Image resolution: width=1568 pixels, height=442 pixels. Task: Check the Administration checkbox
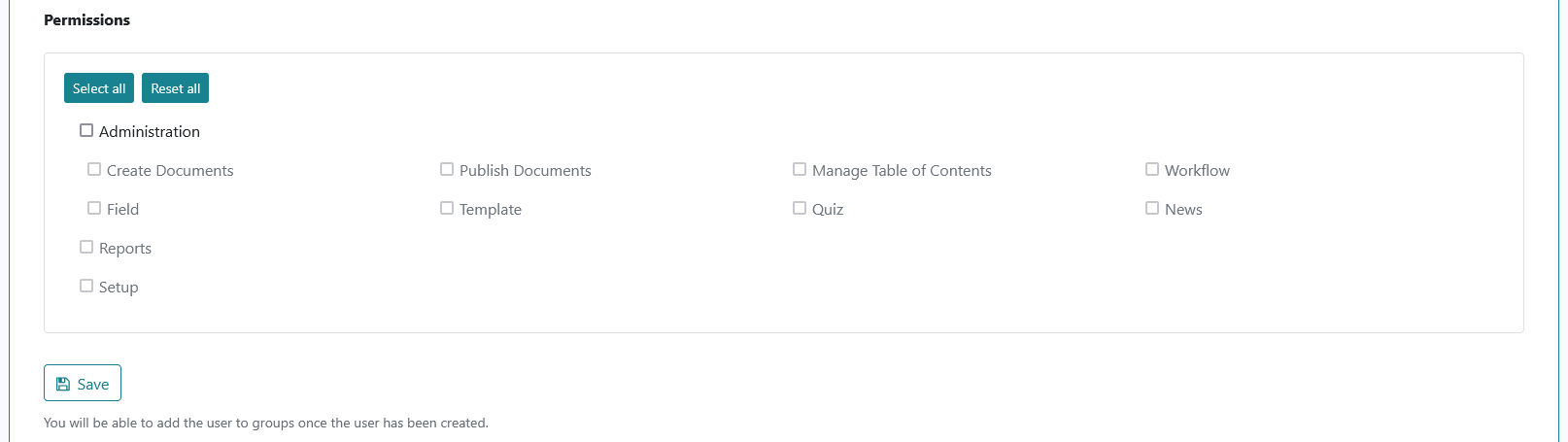point(86,130)
